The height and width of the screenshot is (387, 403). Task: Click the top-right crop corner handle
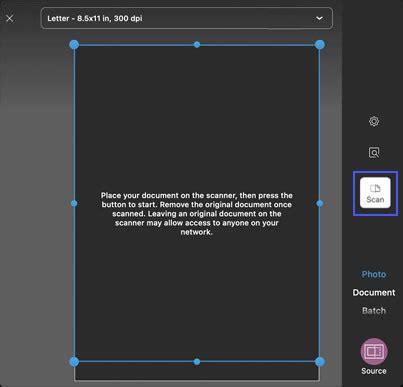coord(320,45)
